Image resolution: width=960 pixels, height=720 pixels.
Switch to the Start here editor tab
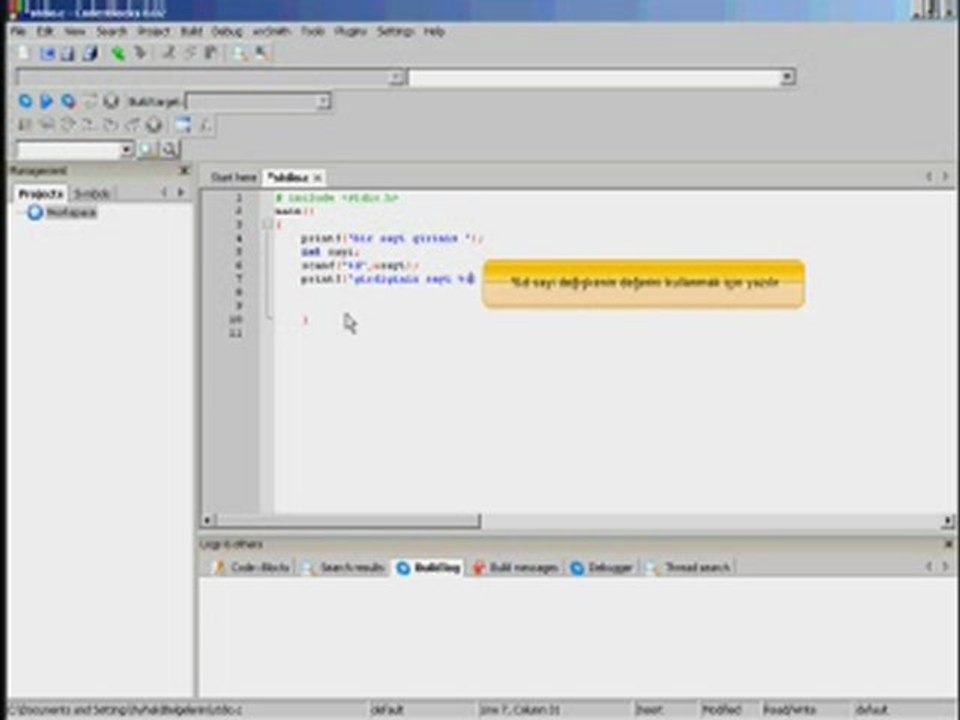(x=233, y=178)
